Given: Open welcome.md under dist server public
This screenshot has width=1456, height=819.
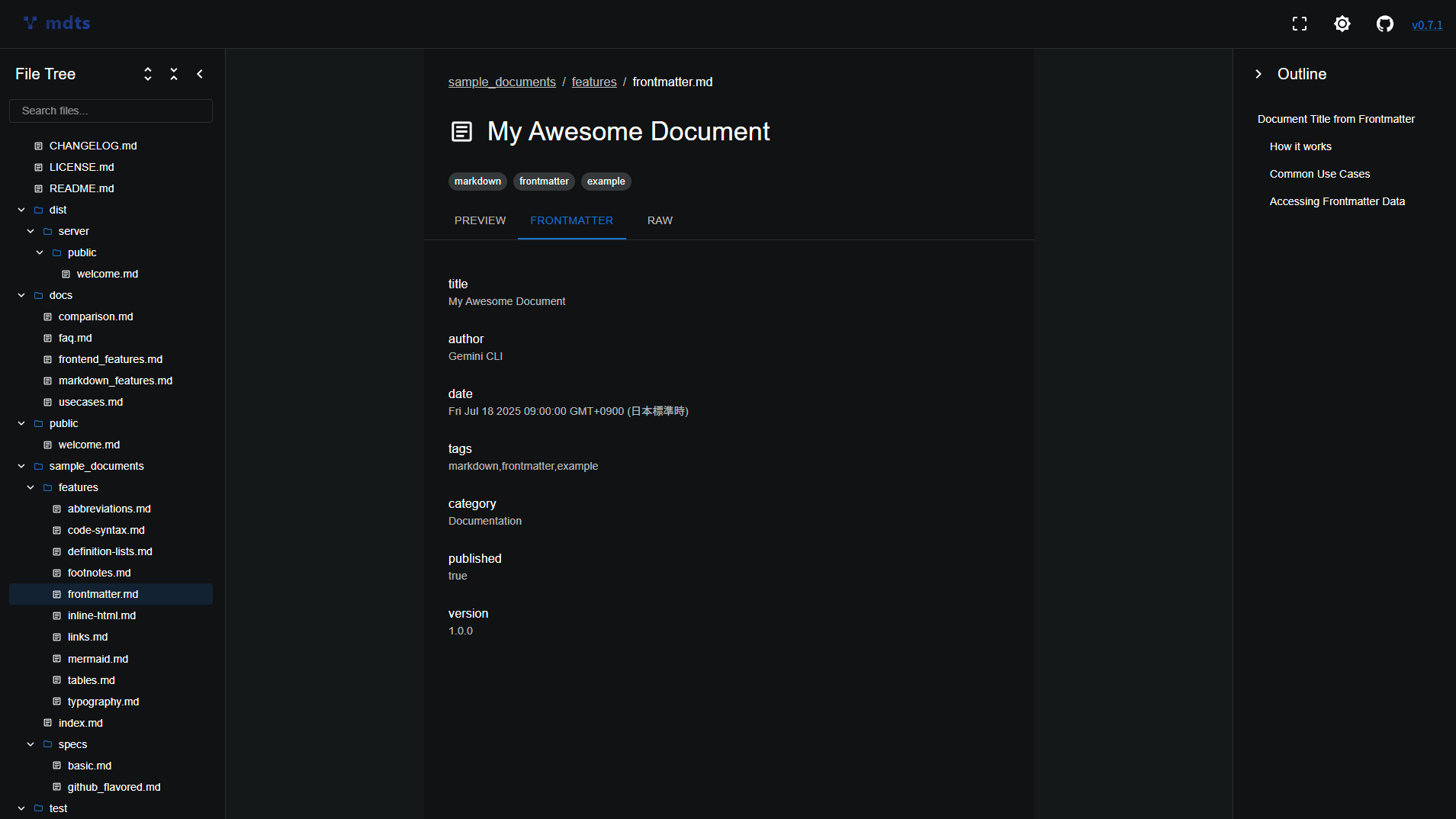Looking at the screenshot, I should 108,274.
